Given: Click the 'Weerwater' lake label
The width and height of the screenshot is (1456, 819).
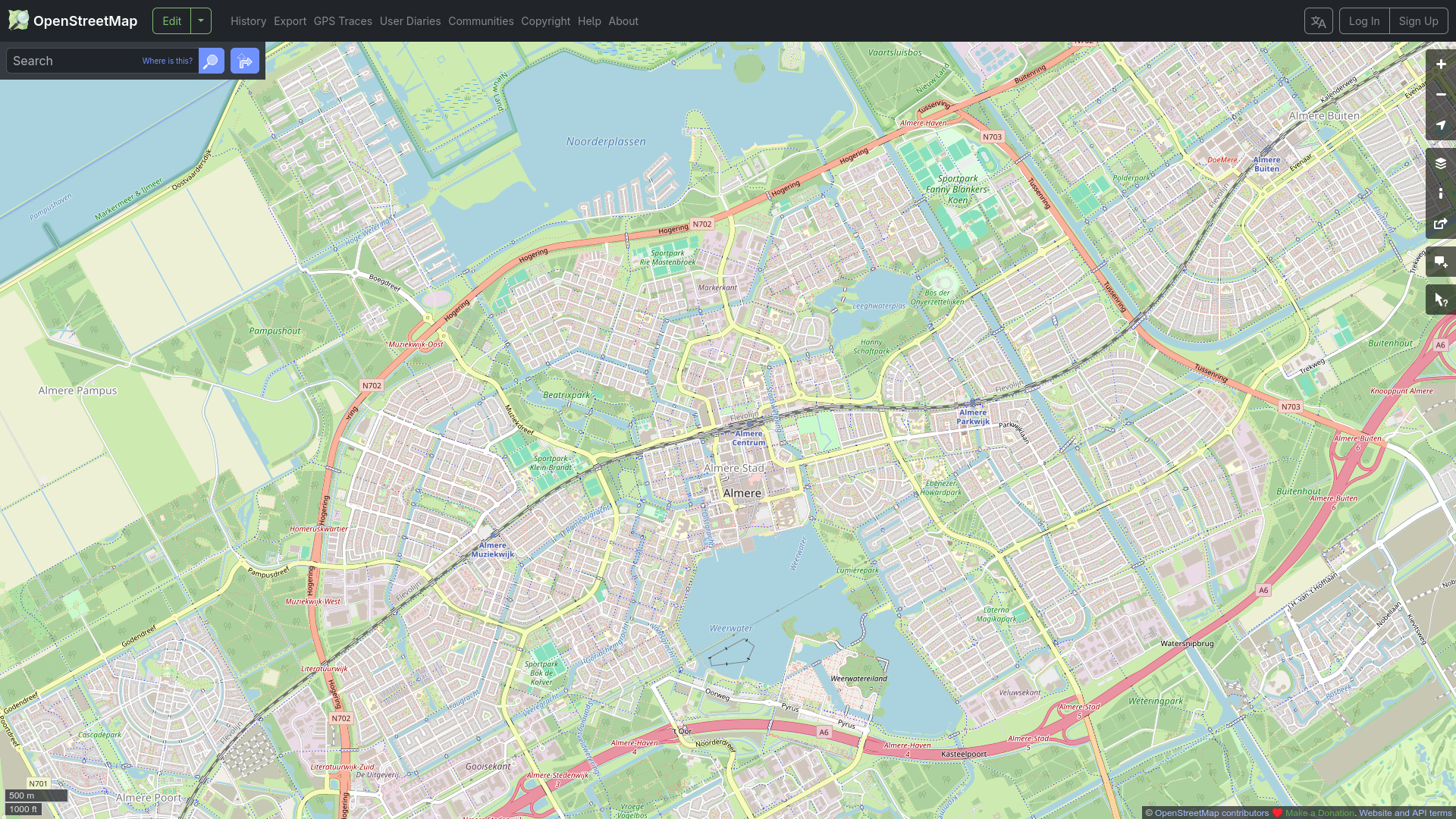Looking at the screenshot, I should pos(731,628).
